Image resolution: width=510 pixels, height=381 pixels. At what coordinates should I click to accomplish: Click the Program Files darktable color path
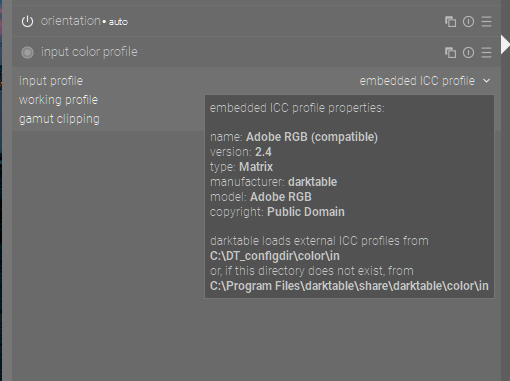tap(349, 286)
